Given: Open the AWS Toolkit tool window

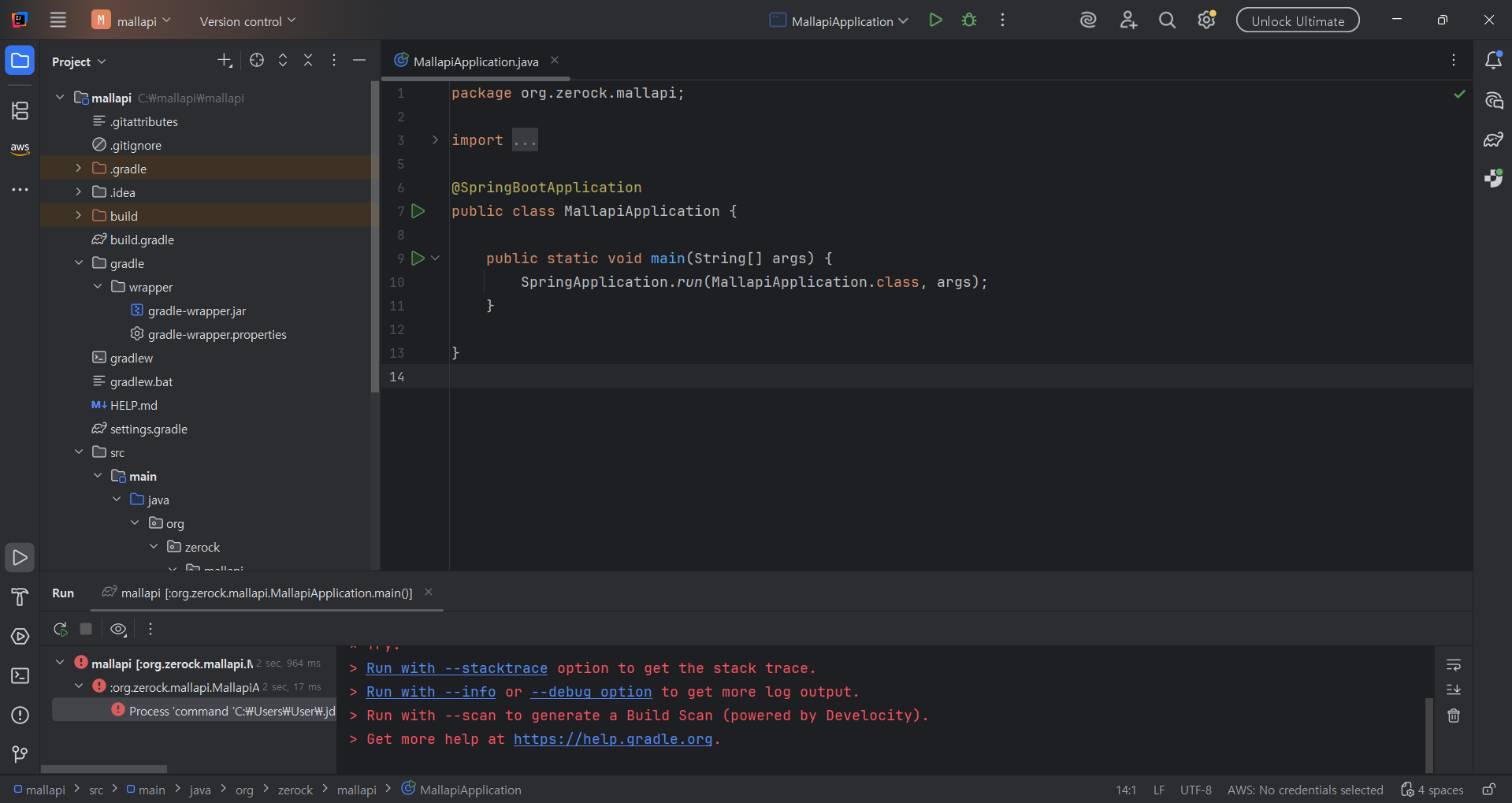Looking at the screenshot, I should point(20,148).
